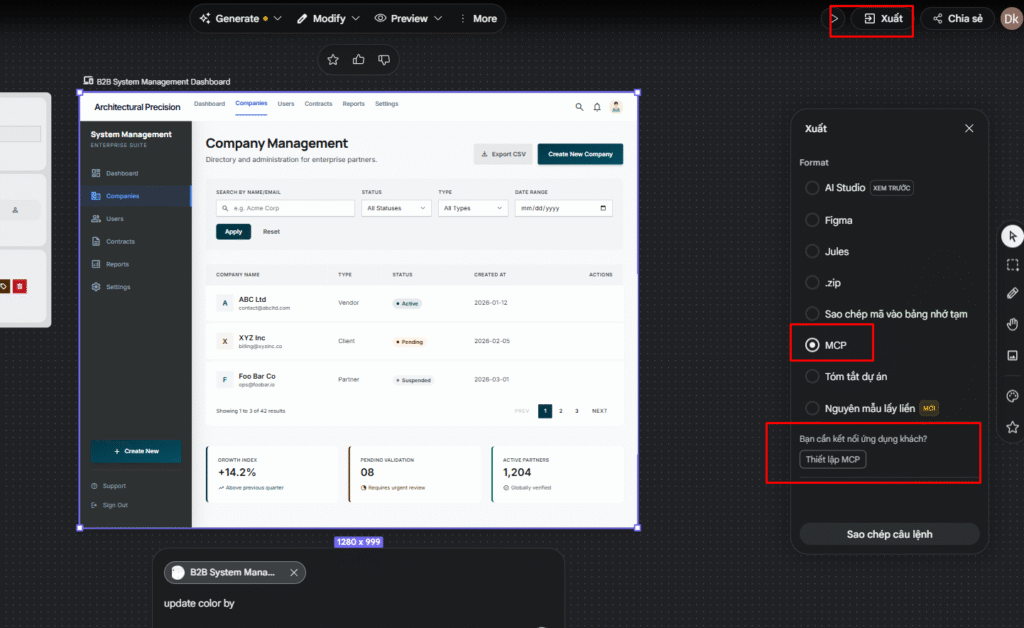The width and height of the screenshot is (1024, 628).
Task: Star the design with the favorite icon
Action: coord(333,60)
